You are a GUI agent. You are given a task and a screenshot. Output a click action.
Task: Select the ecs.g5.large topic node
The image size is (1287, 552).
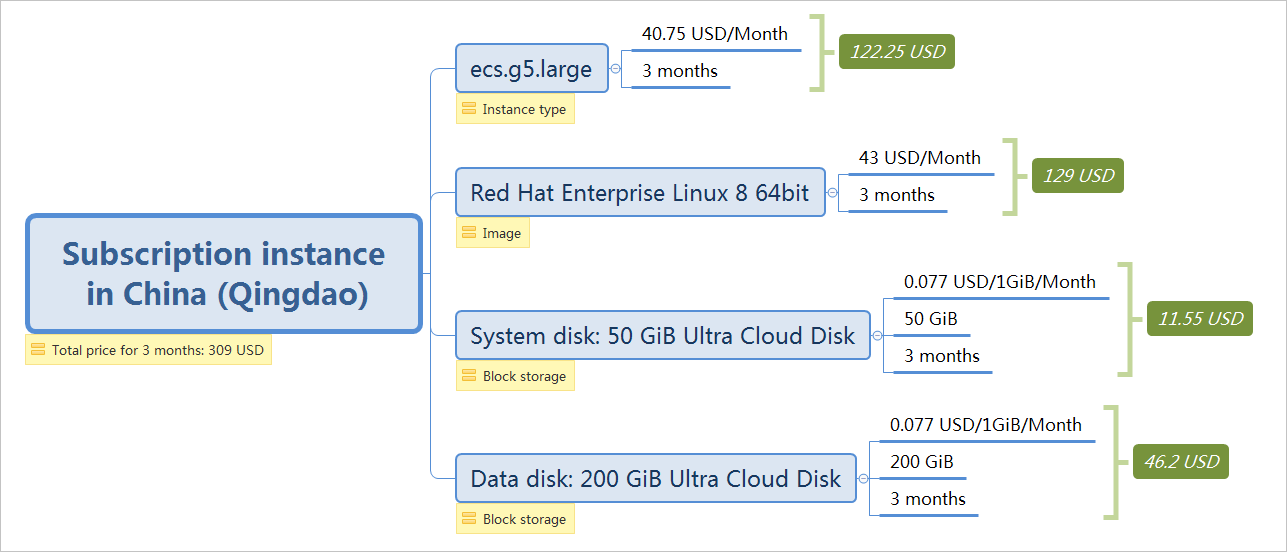pyautogui.click(x=532, y=69)
